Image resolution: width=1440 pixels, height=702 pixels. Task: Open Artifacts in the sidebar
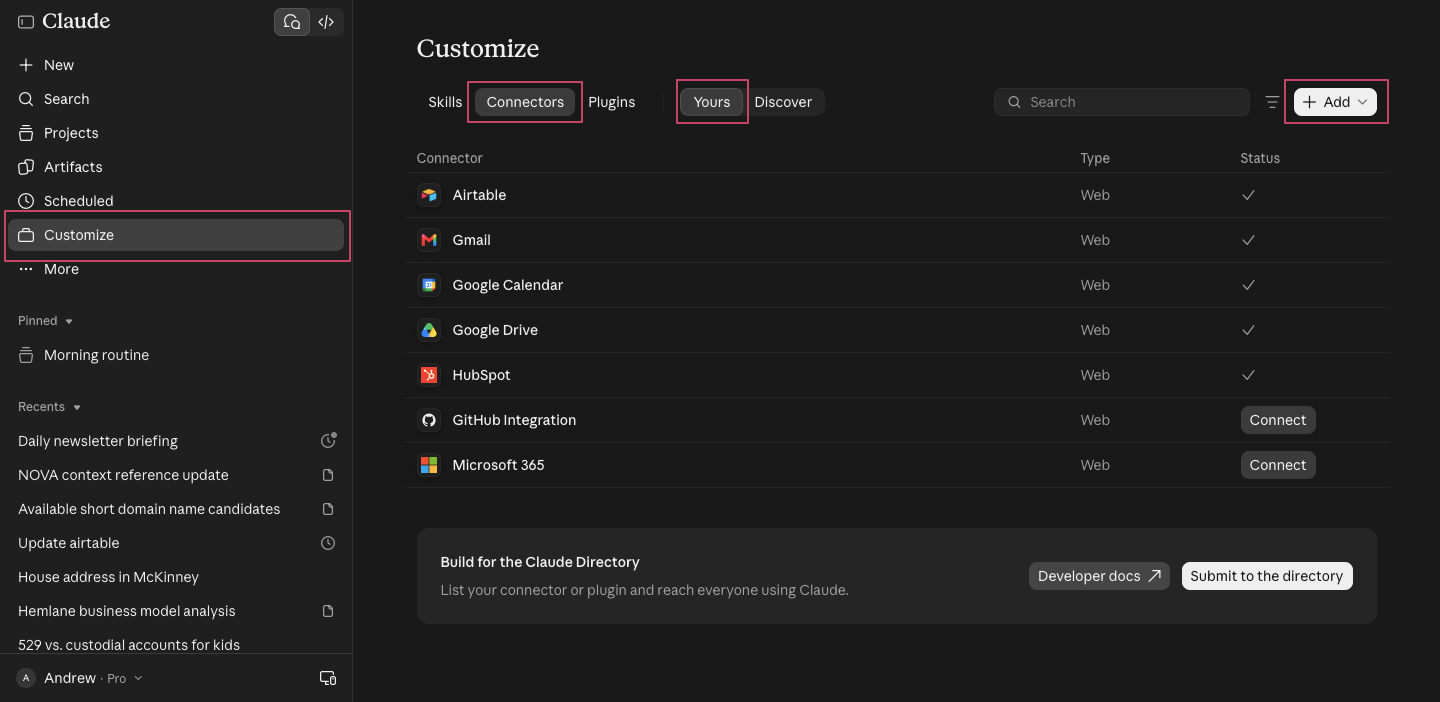click(176, 167)
